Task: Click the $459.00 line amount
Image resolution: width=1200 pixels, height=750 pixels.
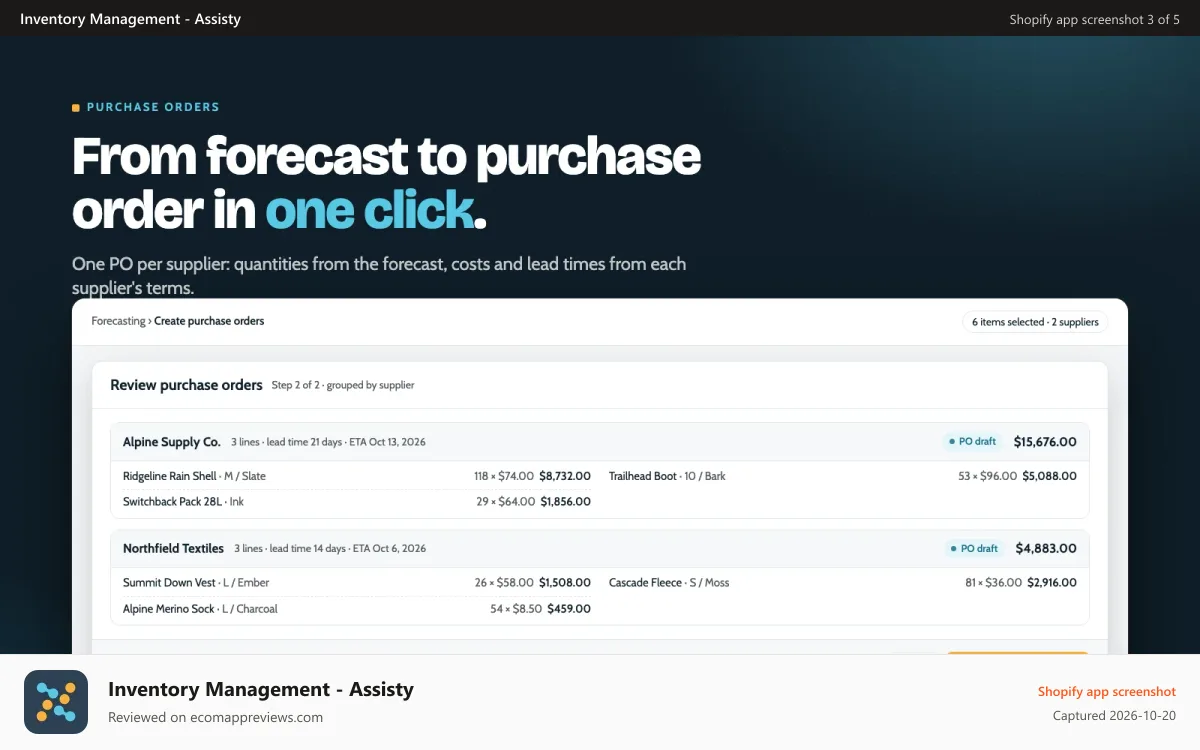Action: point(568,608)
